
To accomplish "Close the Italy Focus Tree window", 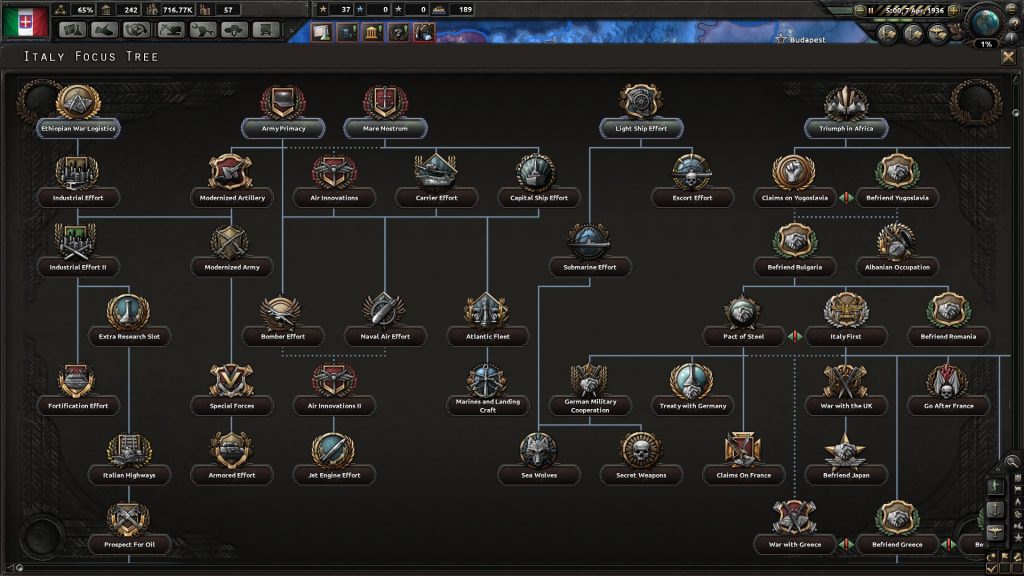I will (x=1008, y=57).
